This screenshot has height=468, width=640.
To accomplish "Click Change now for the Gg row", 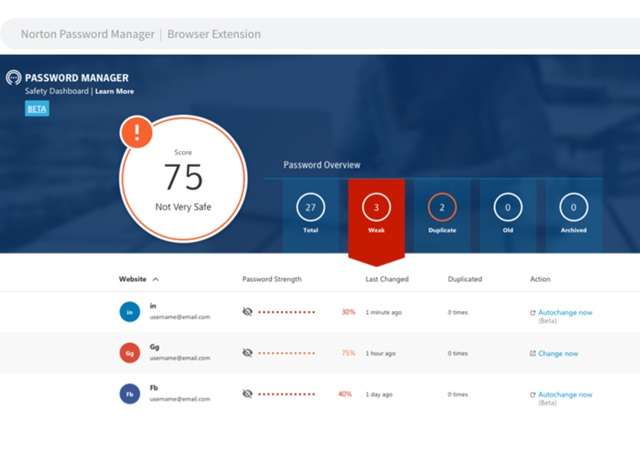I will pyautogui.click(x=558, y=354).
